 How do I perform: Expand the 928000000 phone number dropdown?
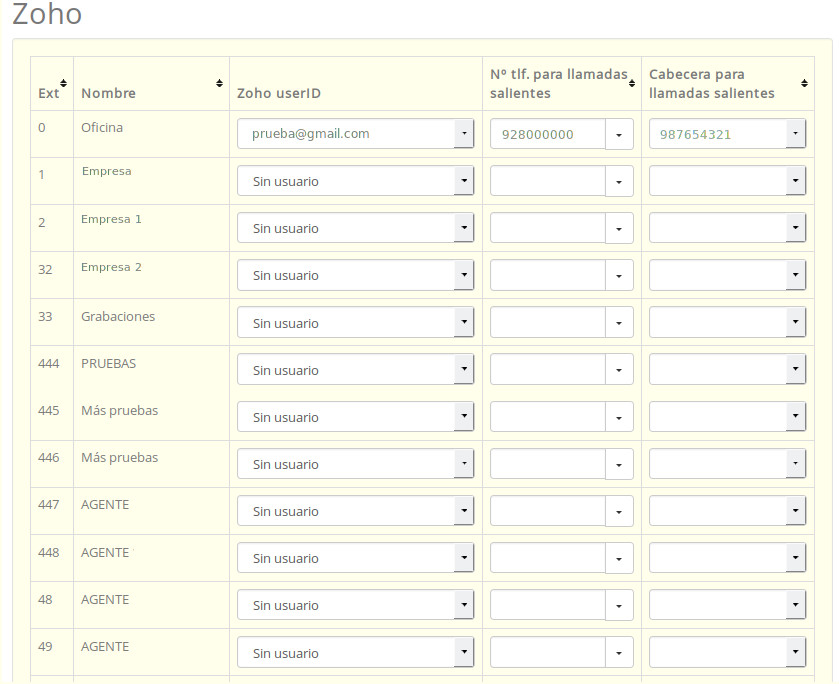pyautogui.click(x=619, y=132)
